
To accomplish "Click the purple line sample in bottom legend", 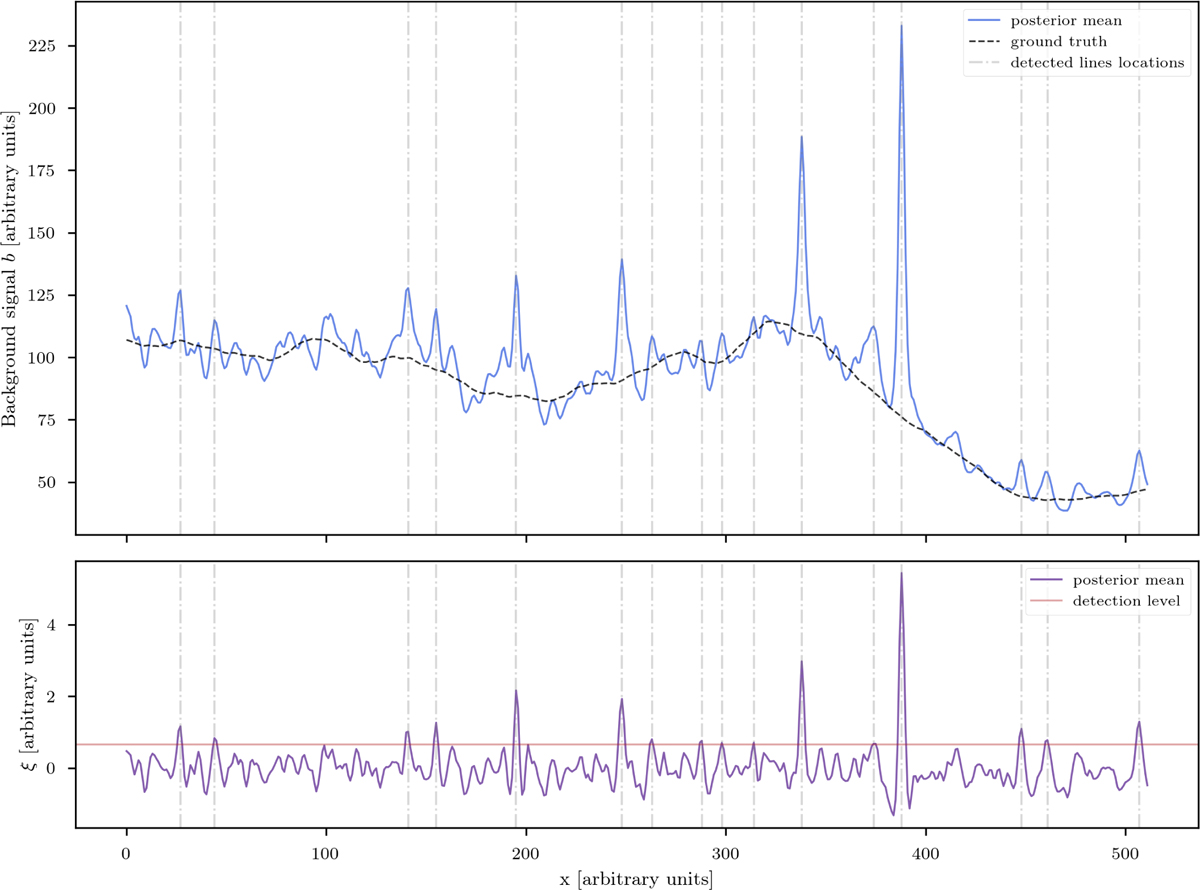I will tap(1046, 580).
